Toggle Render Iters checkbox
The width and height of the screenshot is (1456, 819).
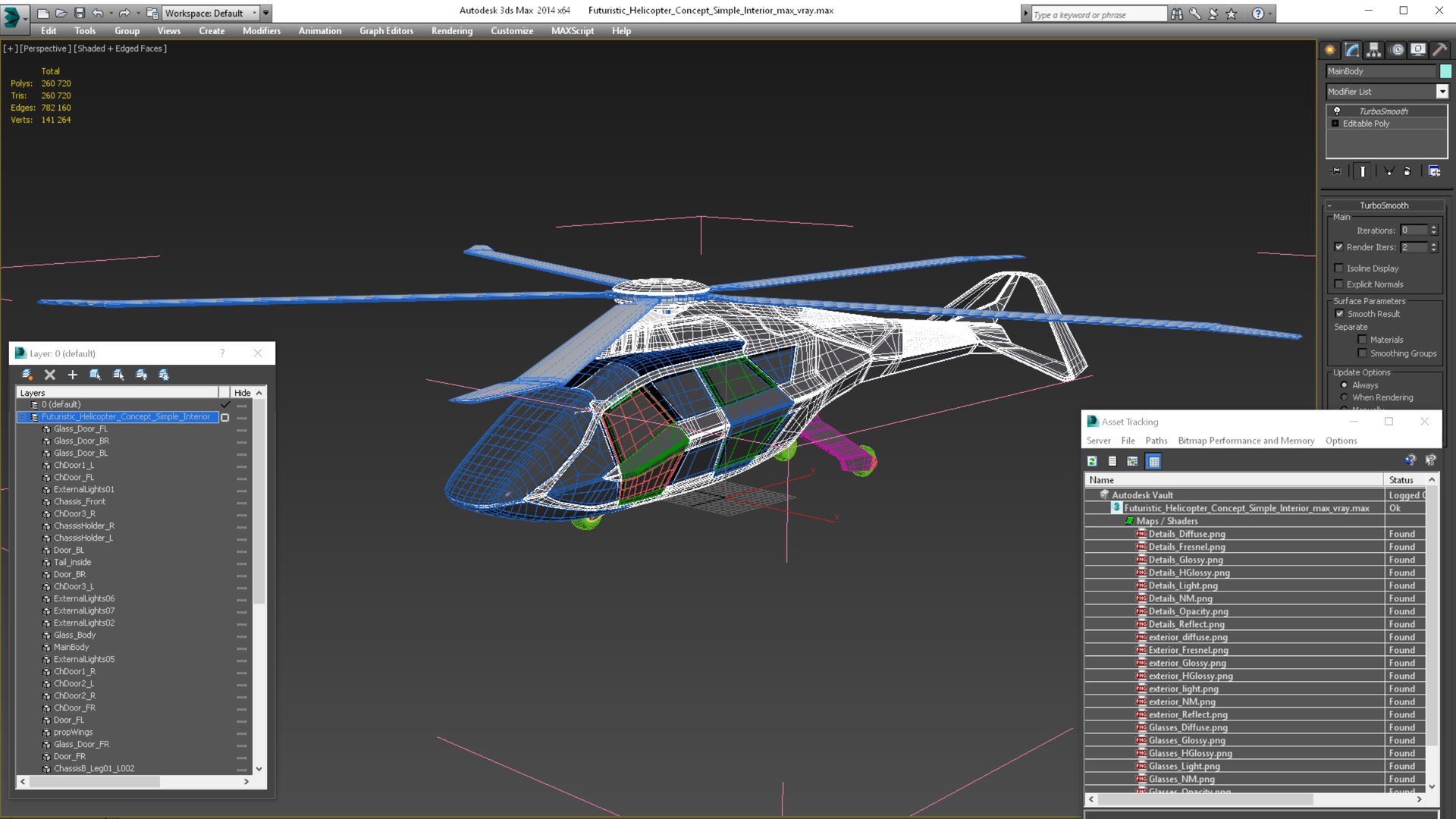click(1339, 247)
